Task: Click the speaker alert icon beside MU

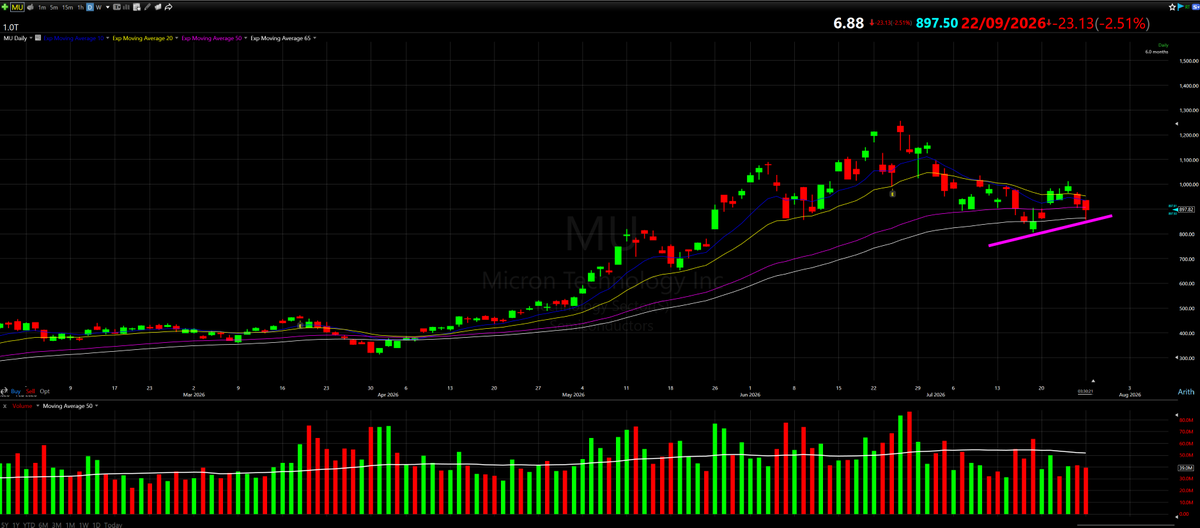Action: [30, 7]
